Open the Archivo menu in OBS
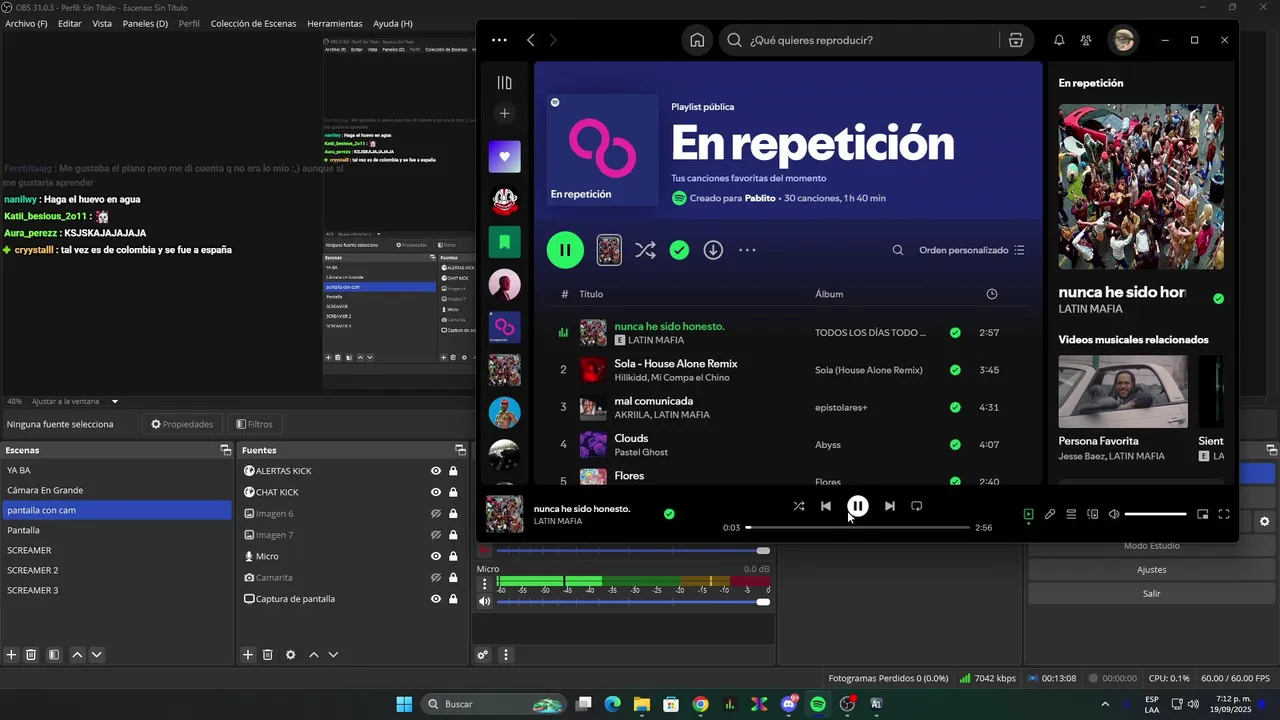 pyautogui.click(x=26, y=23)
